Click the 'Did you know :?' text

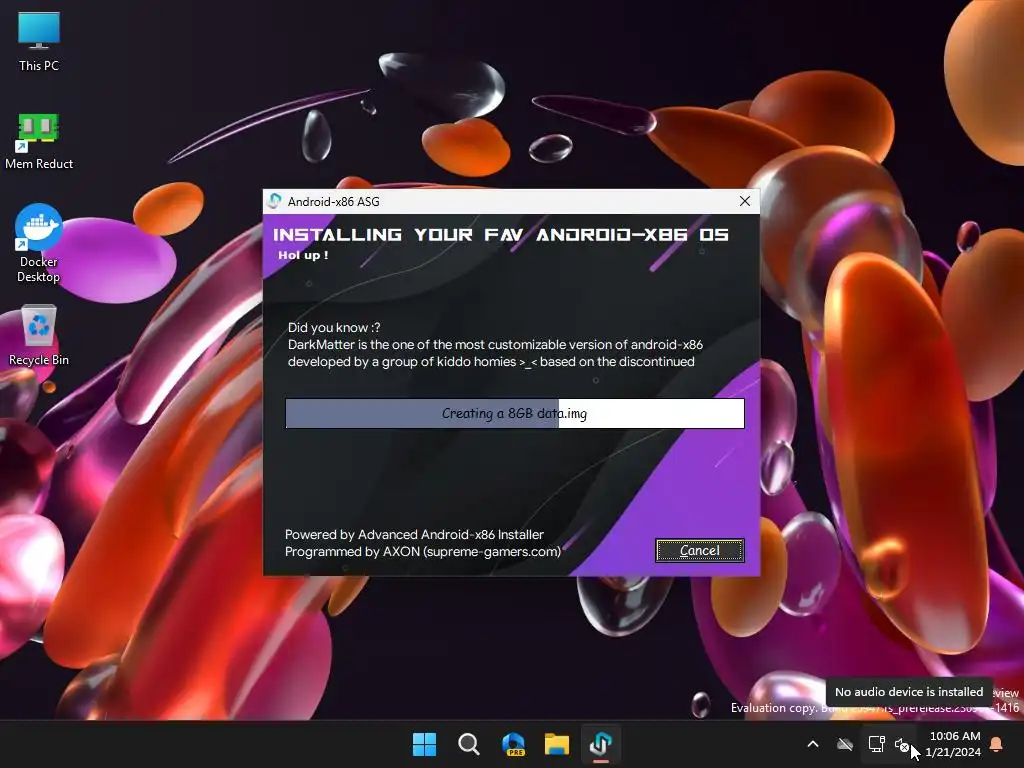pyautogui.click(x=334, y=327)
